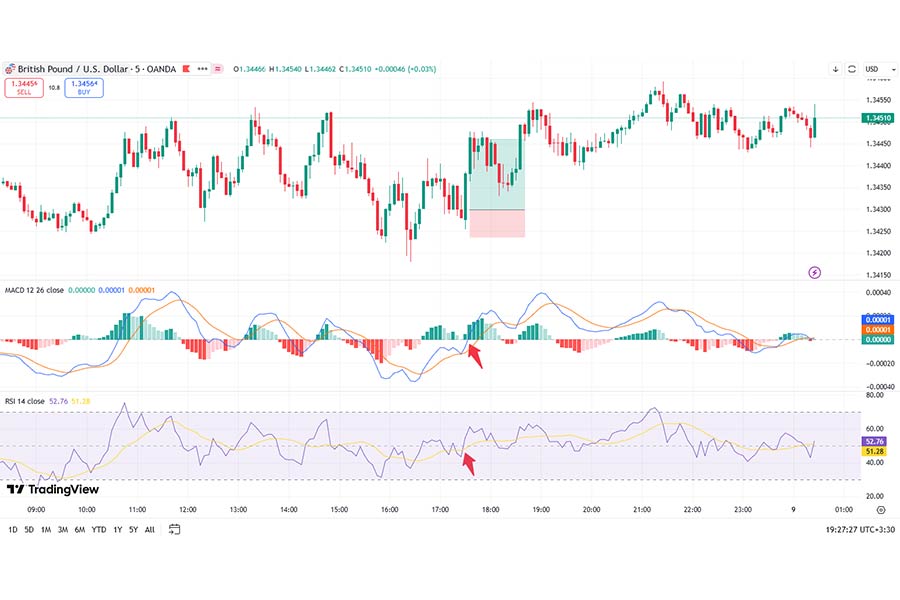This screenshot has width=900, height=600.
Task: Select the 5Y time range
Action: click(x=133, y=530)
